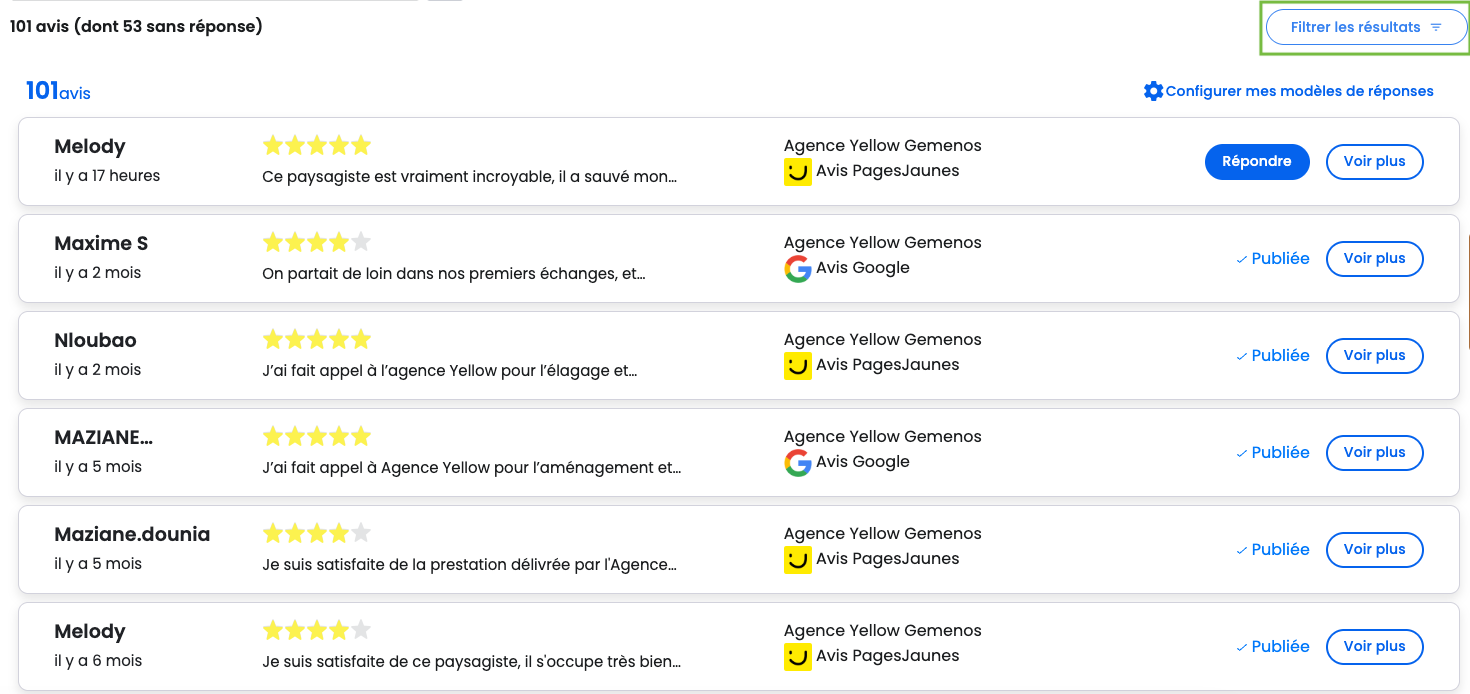Open the Filtrer les résultats filter

pyautogui.click(x=1365, y=28)
